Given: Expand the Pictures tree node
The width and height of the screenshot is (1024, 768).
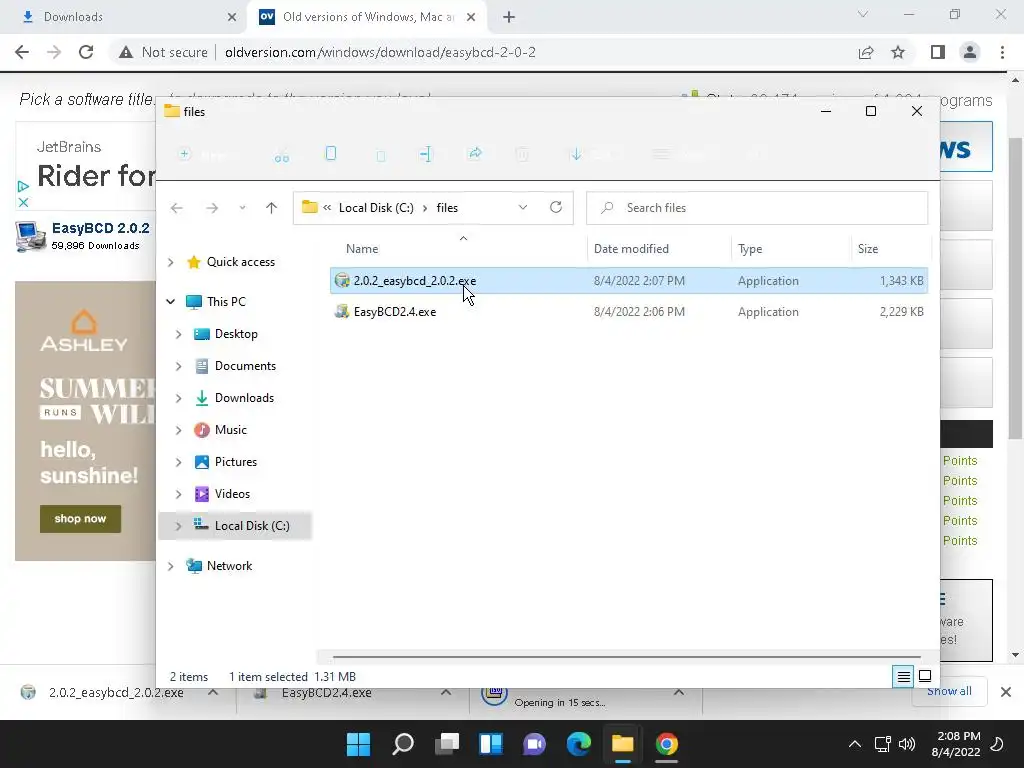Looking at the screenshot, I should 178,462.
